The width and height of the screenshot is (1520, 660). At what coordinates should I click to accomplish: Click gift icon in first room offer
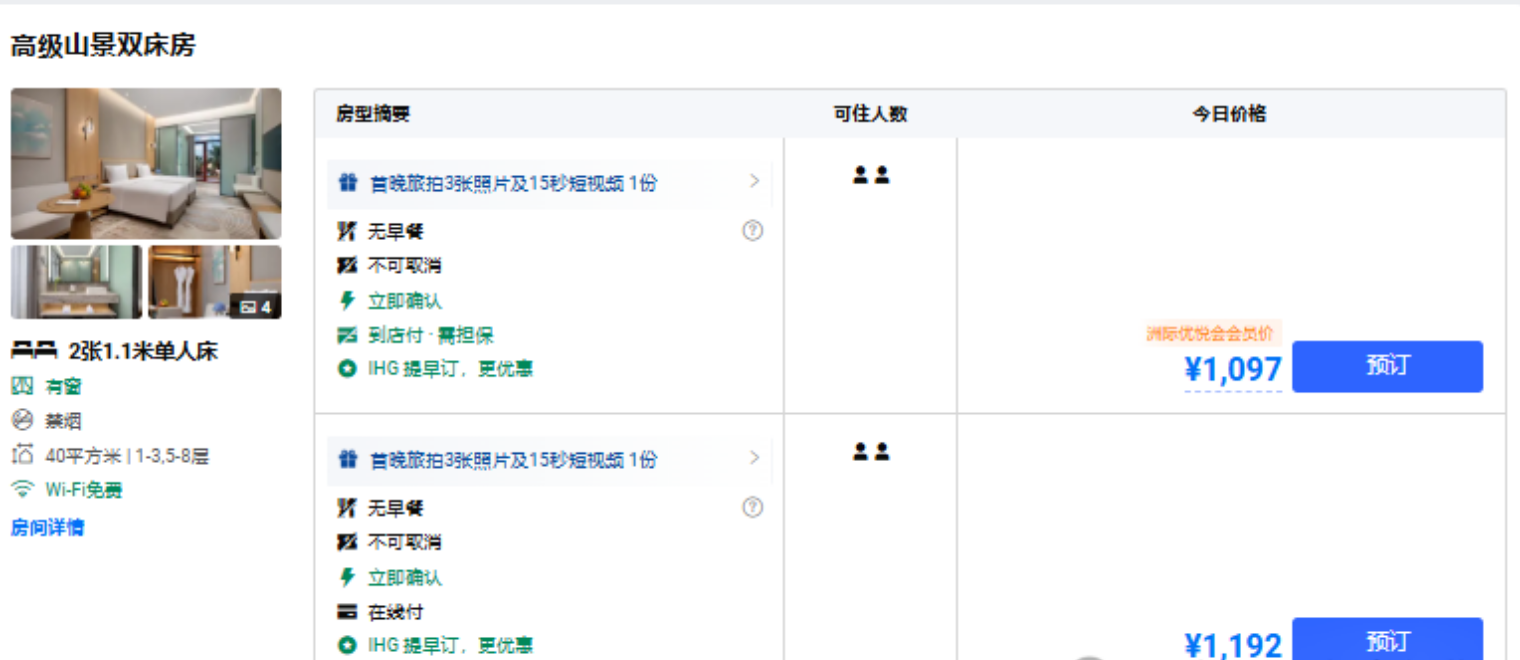click(x=347, y=183)
